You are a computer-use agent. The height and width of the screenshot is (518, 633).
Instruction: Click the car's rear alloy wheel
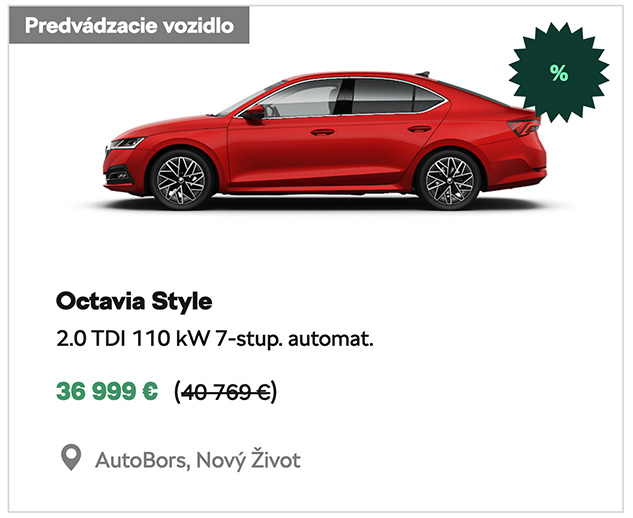pyautogui.click(x=449, y=180)
